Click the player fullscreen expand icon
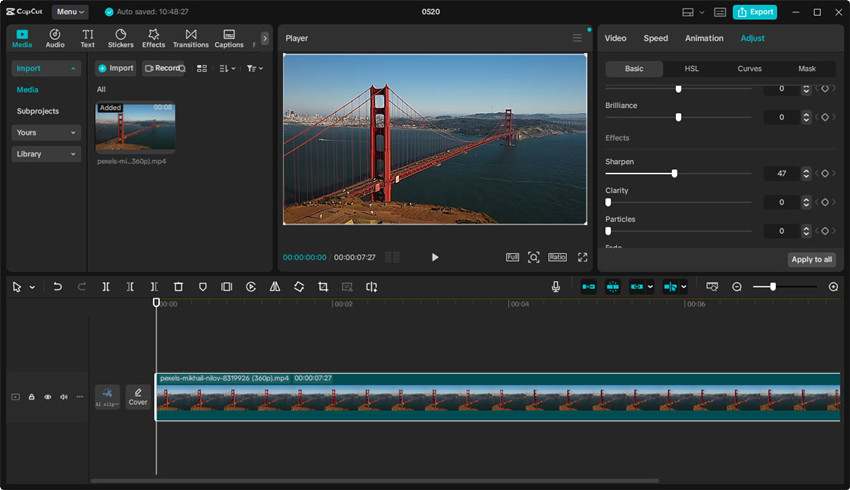 (x=582, y=257)
